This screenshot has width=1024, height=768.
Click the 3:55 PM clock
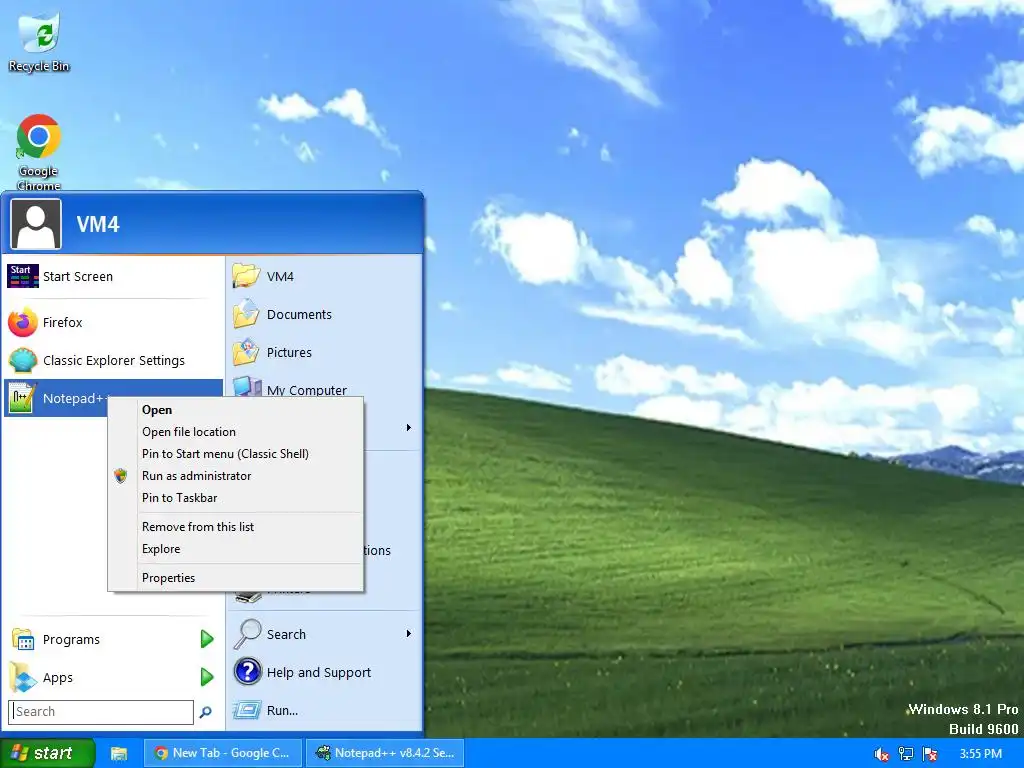[980, 754]
